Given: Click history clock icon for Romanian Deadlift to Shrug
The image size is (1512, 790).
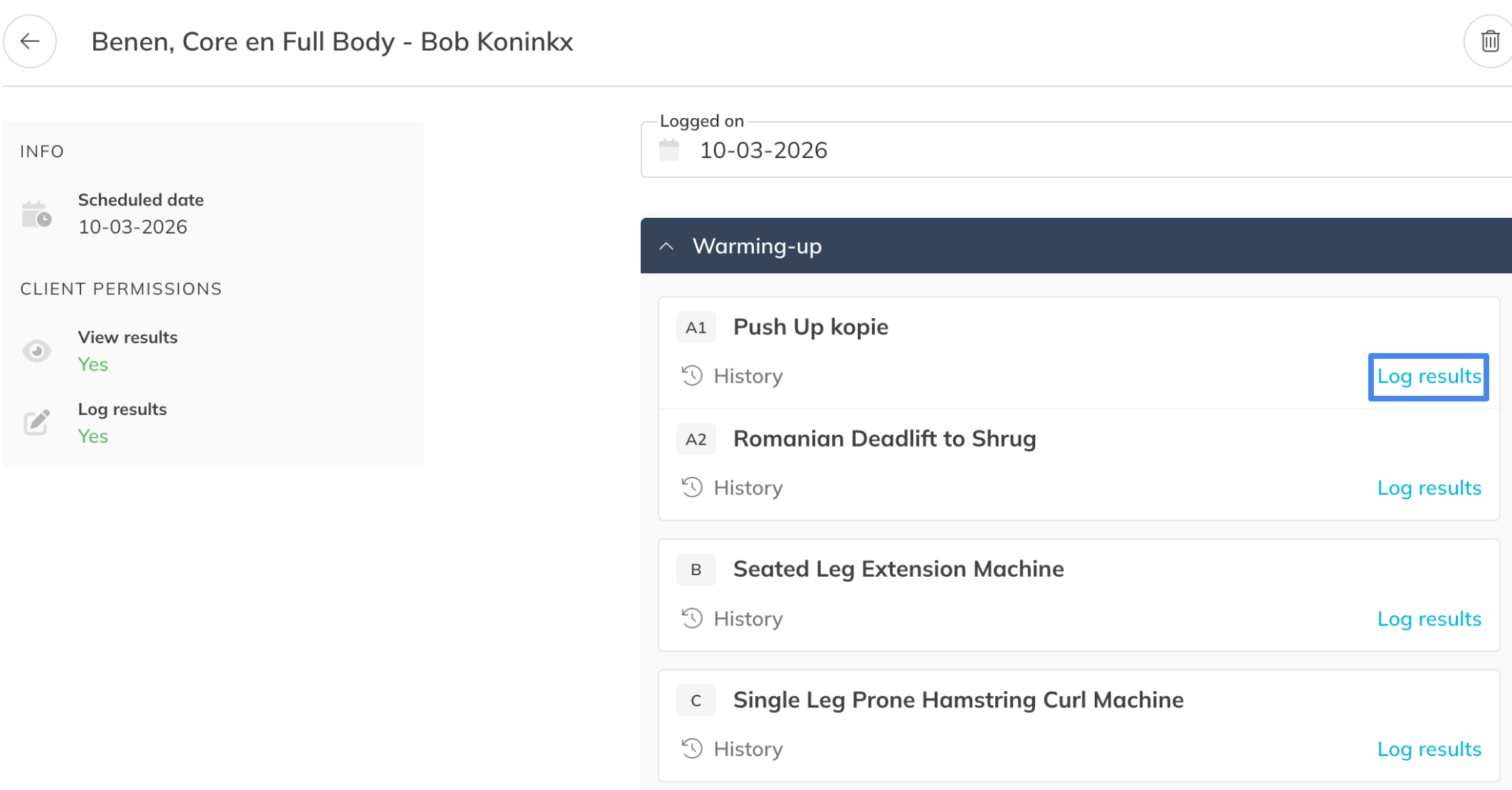Looking at the screenshot, I should 692,487.
